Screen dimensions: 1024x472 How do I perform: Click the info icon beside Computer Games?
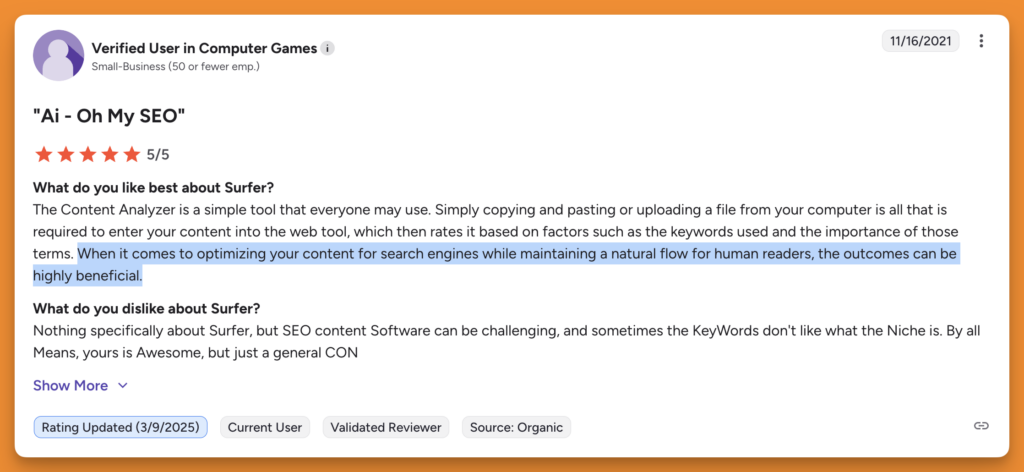click(328, 48)
